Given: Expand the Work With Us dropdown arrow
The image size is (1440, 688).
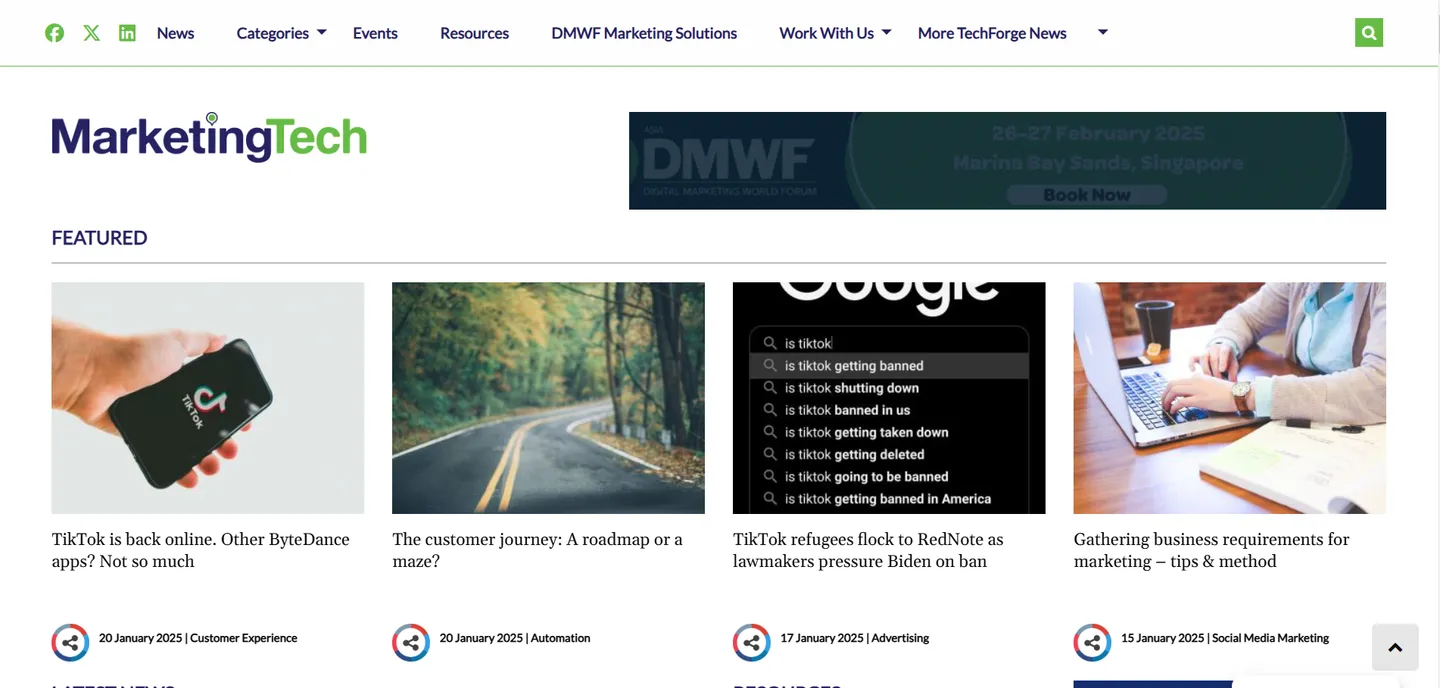Looking at the screenshot, I should pos(886,33).
